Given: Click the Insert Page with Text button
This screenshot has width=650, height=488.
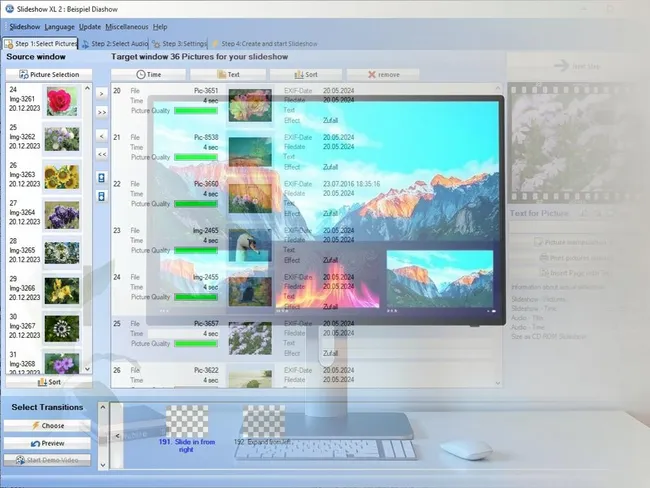Looking at the screenshot, I should [x=573, y=273].
